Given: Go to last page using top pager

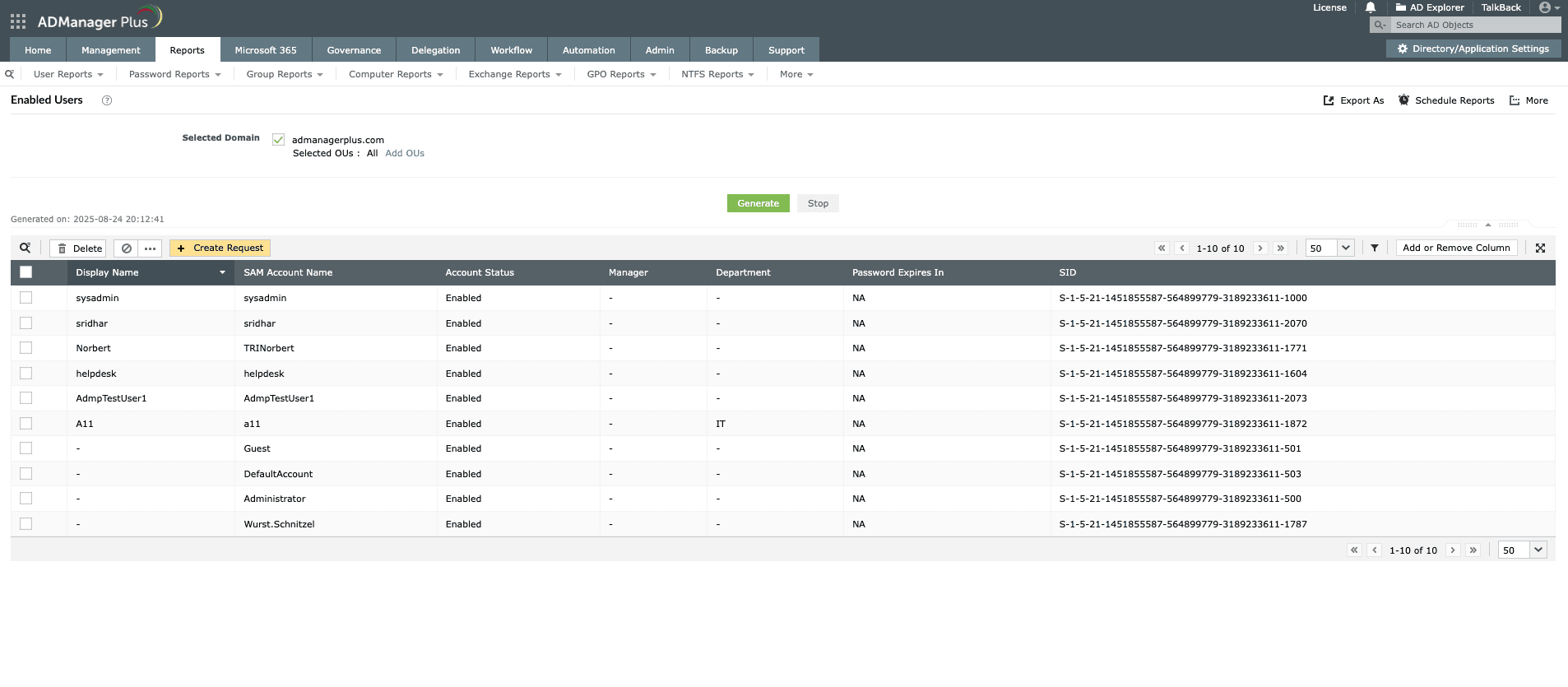Looking at the screenshot, I should coord(1280,248).
